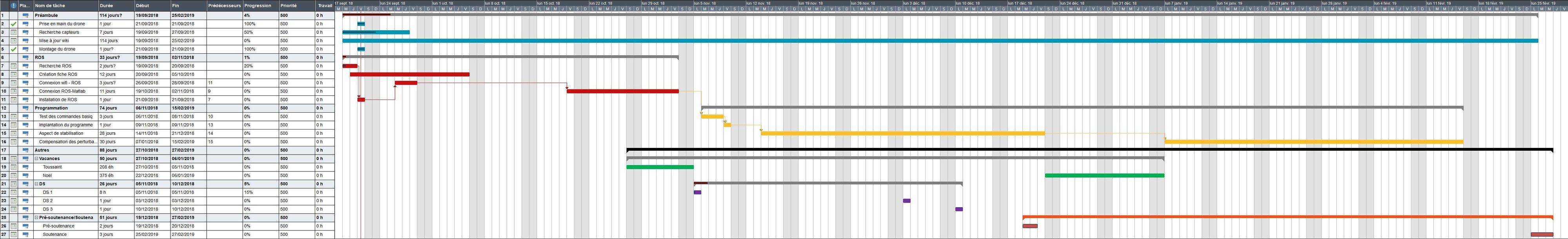Click the calendar indicator icon for Toussaint row
This screenshot has width=1568, height=239.
point(13,167)
